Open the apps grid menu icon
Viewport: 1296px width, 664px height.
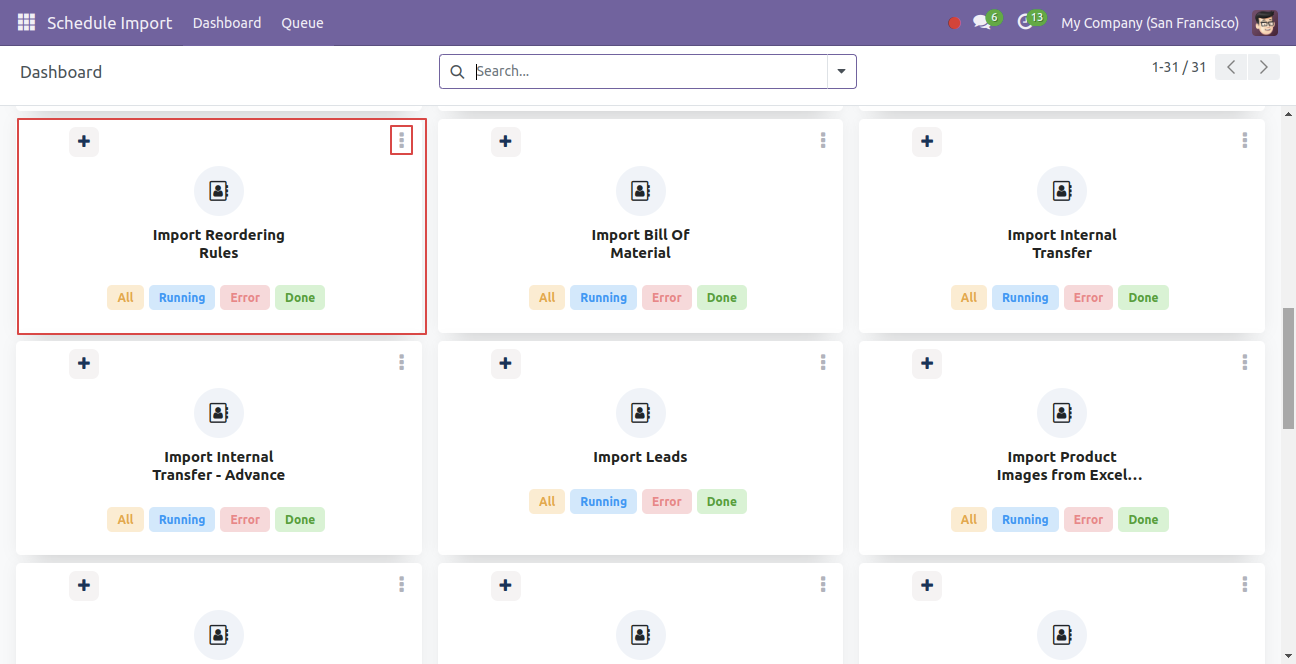point(26,22)
